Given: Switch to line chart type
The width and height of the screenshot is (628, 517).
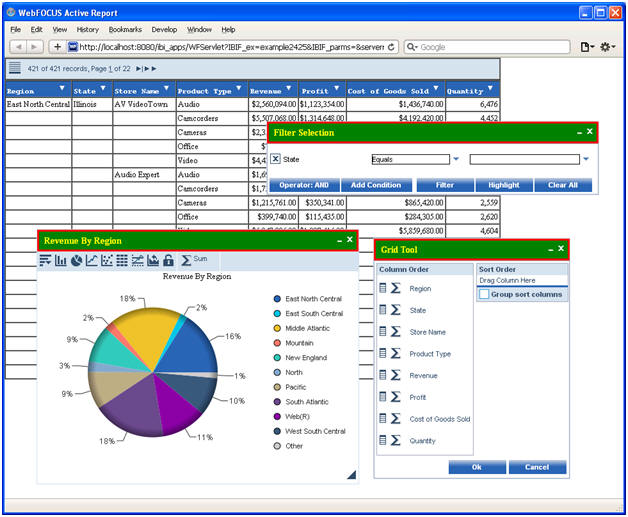Looking at the screenshot, I should (92, 260).
